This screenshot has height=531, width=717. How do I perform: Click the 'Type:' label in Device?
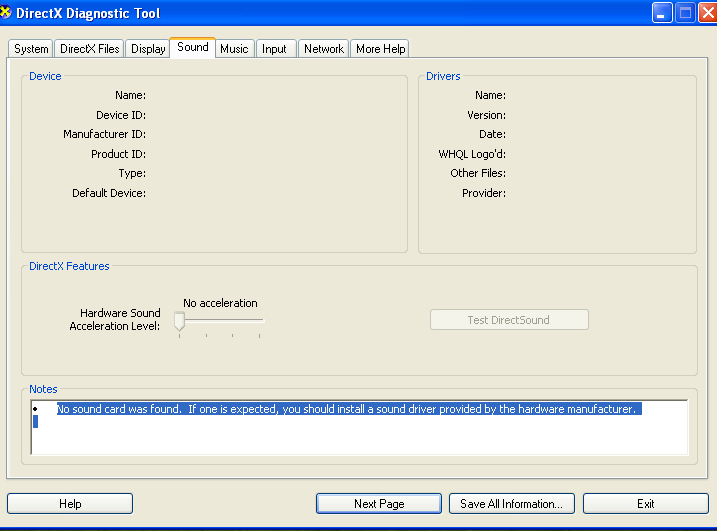132,173
